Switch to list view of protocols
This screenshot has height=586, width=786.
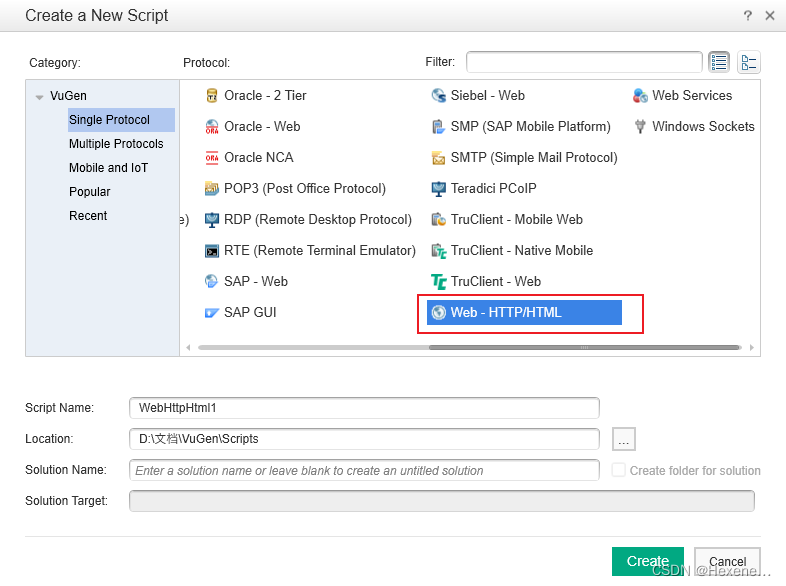[719, 62]
